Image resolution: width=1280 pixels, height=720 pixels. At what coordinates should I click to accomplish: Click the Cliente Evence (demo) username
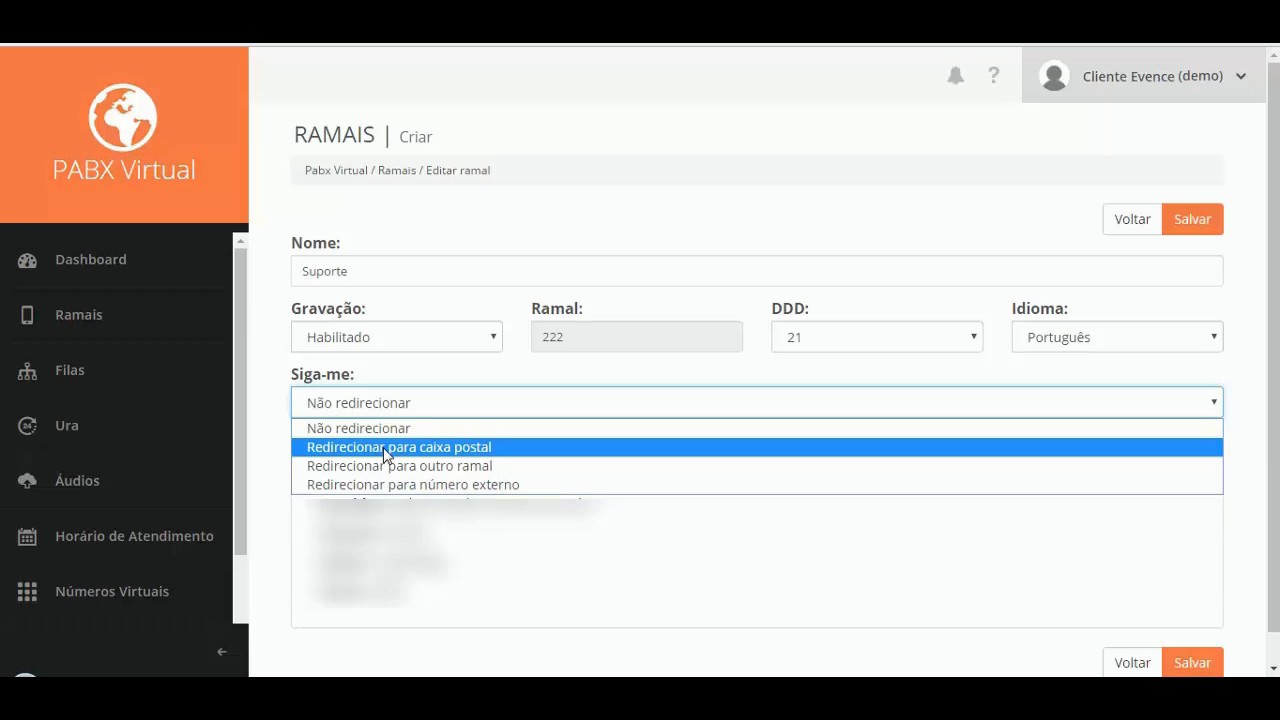[x=1153, y=76]
